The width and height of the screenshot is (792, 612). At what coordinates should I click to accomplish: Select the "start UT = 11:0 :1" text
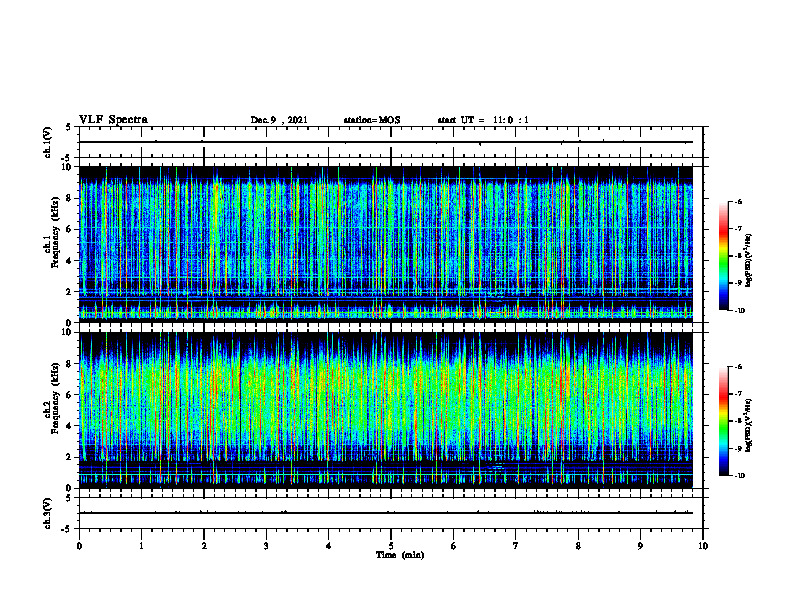(x=483, y=120)
